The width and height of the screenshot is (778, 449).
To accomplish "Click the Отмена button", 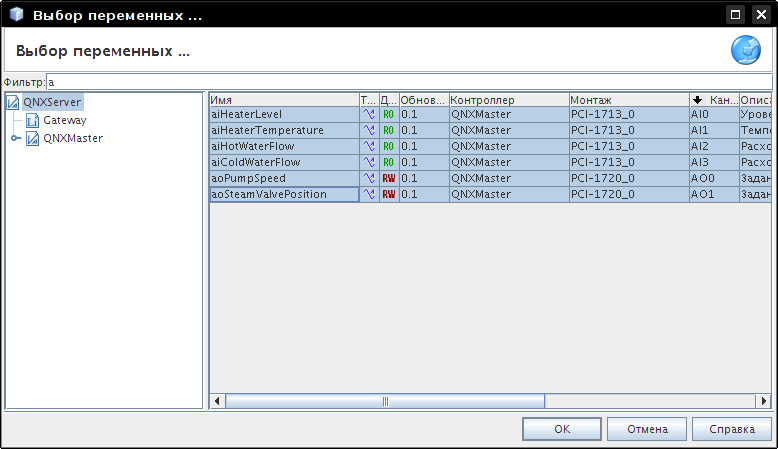I will [647, 429].
